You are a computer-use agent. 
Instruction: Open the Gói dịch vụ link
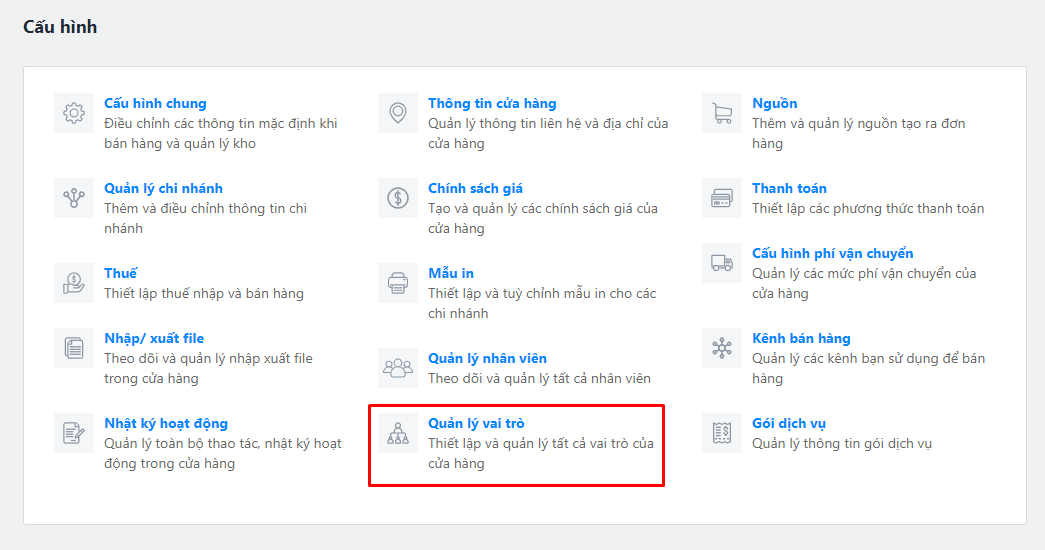pyautogui.click(x=788, y=423)
